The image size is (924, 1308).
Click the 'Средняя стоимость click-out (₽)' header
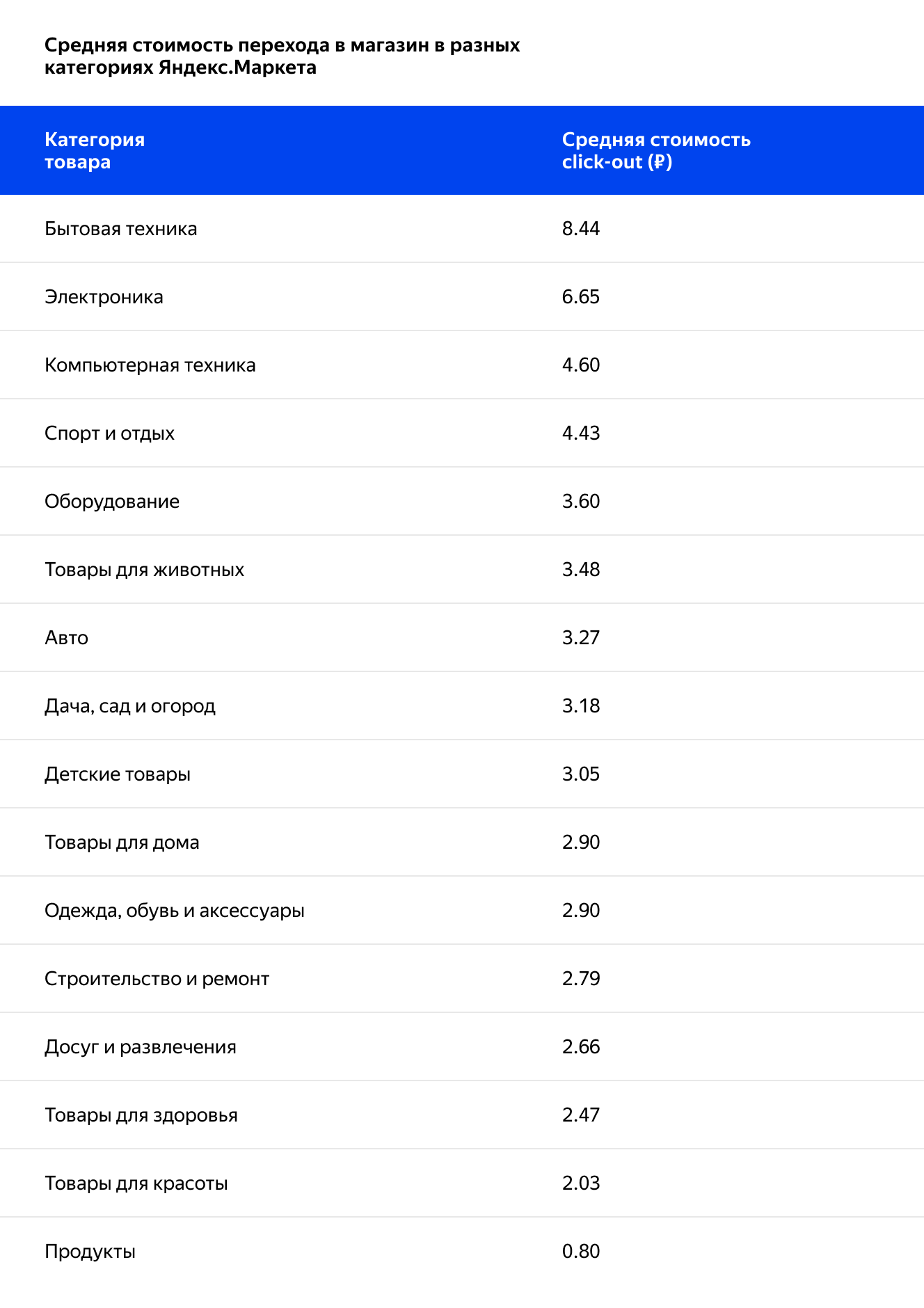(x=655, y=150)
